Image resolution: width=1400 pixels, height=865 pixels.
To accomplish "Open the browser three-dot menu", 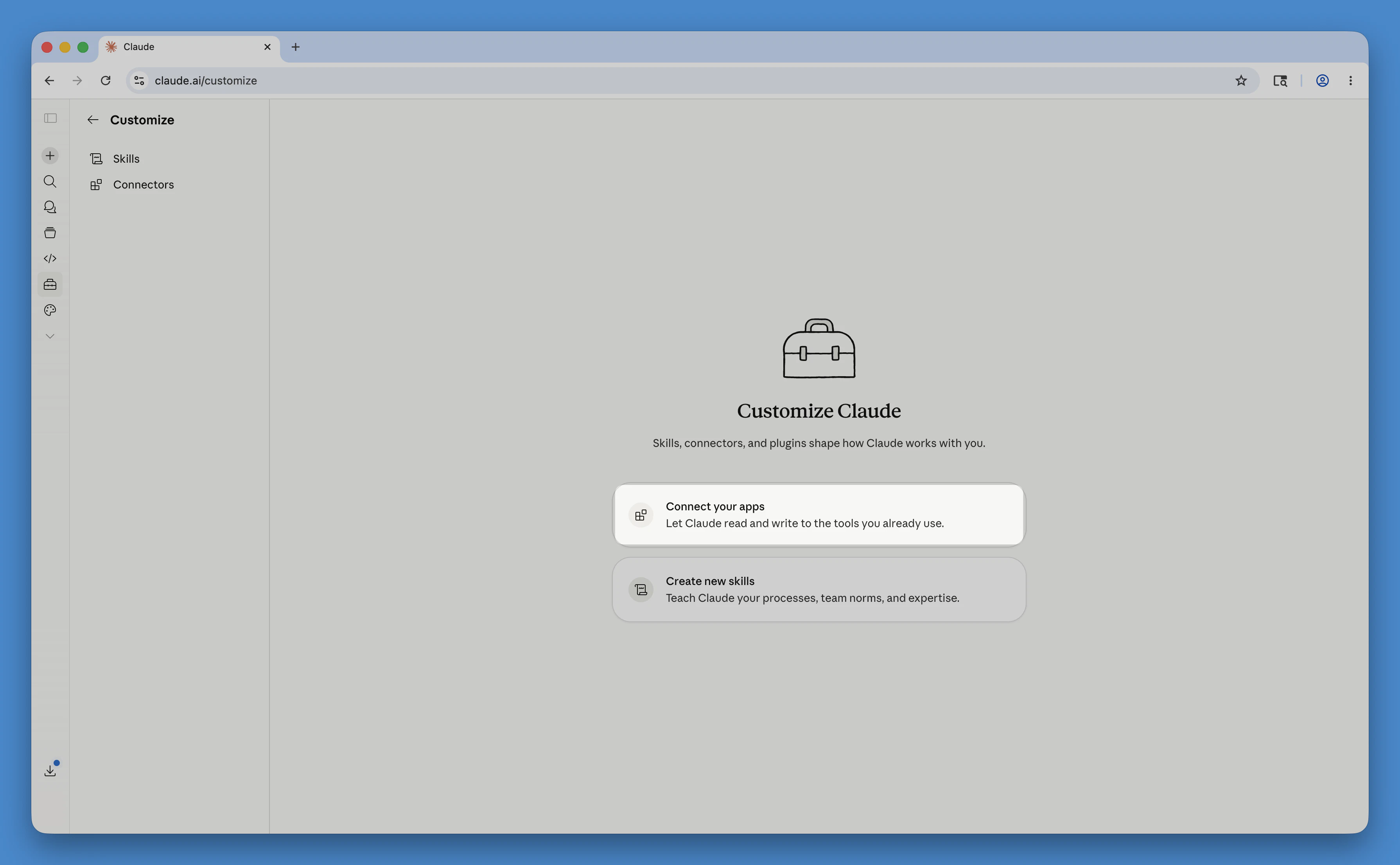I will (1350, 81).
